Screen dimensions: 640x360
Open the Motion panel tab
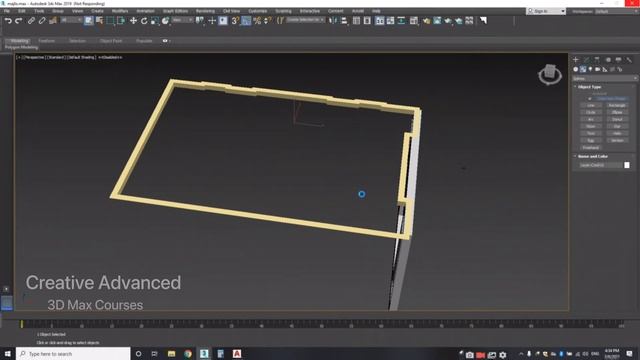tap(608, 60)
